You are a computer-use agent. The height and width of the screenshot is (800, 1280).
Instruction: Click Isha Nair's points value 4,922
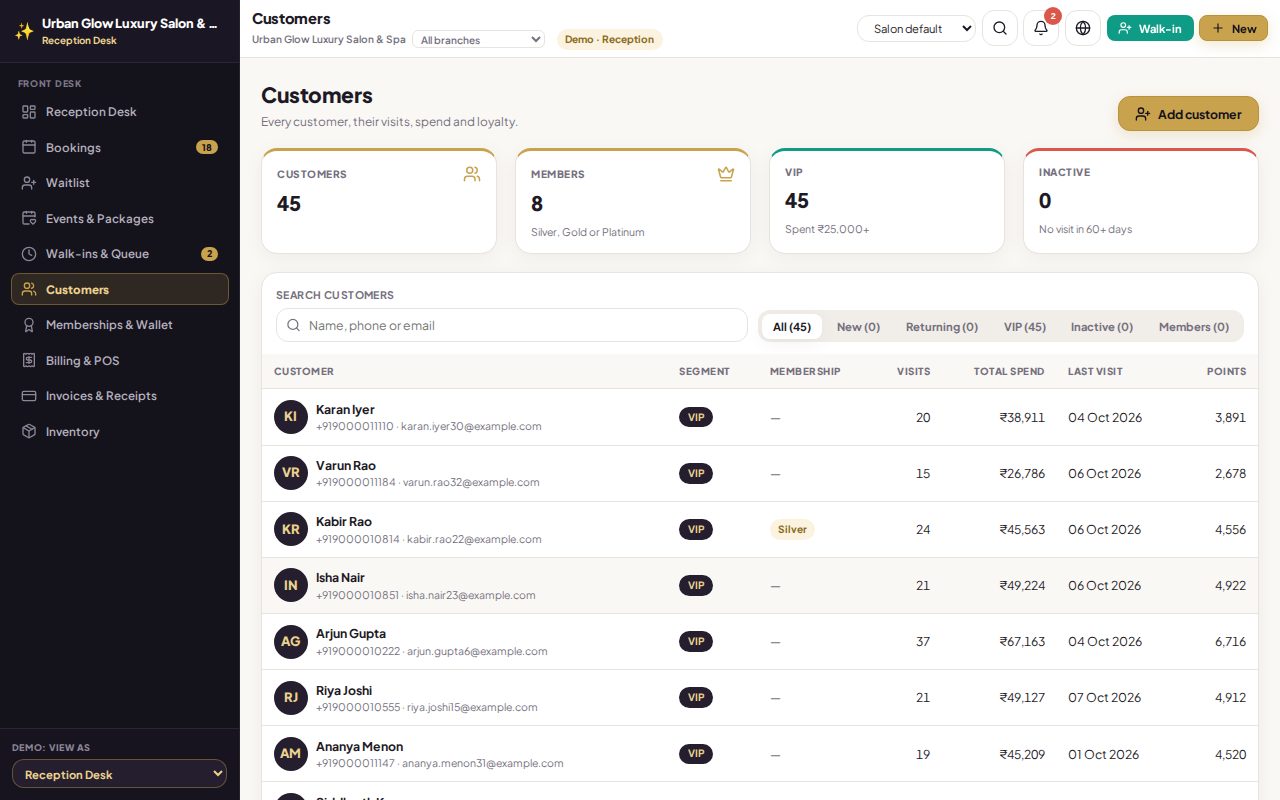pos(1230,585)
